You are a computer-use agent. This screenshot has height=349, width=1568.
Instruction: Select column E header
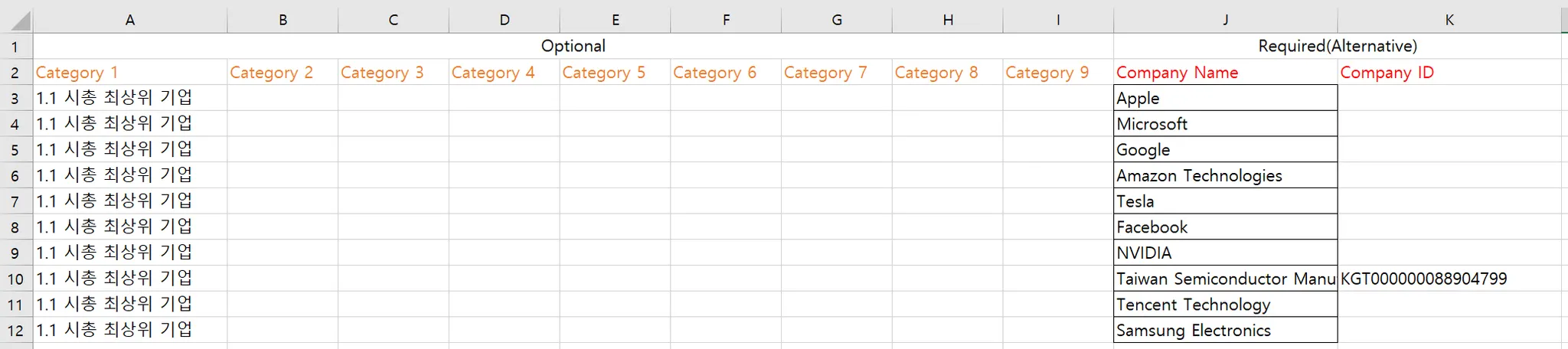tap(615, 20)
